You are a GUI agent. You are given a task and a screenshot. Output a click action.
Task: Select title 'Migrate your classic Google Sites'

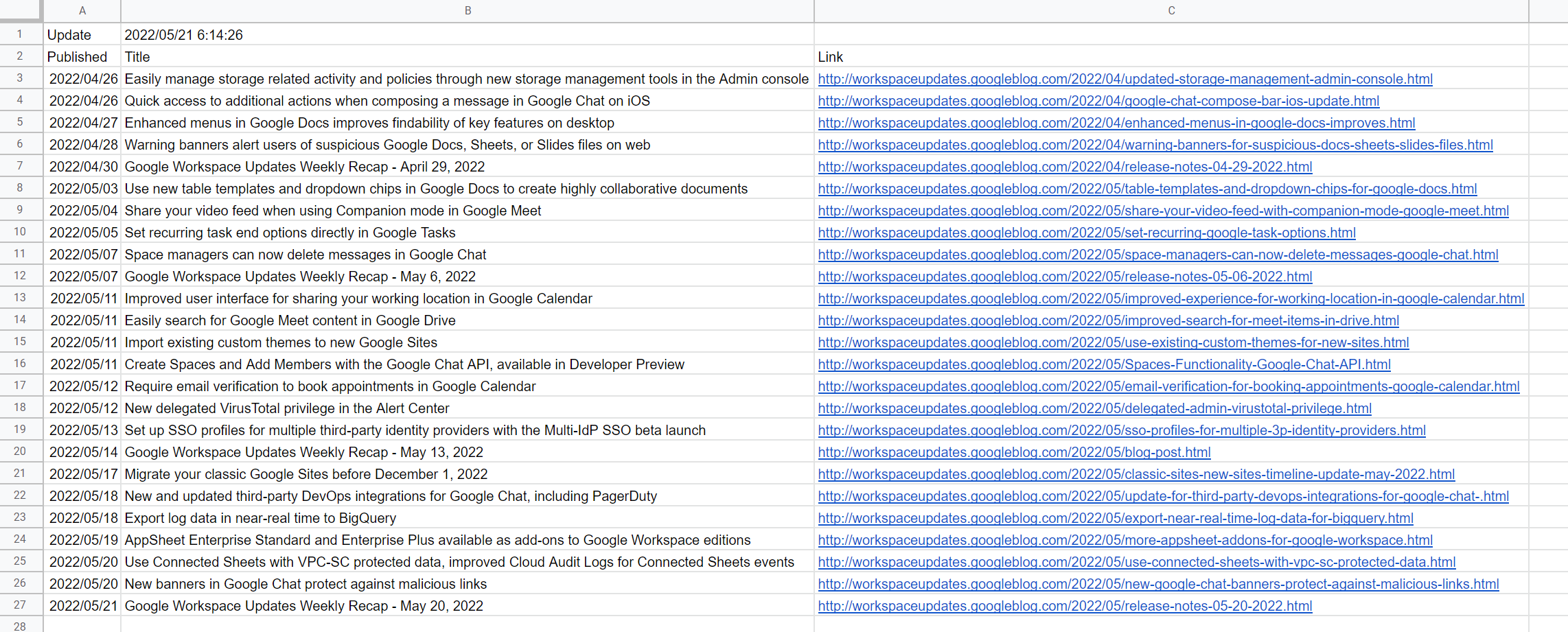coord(468,473)
